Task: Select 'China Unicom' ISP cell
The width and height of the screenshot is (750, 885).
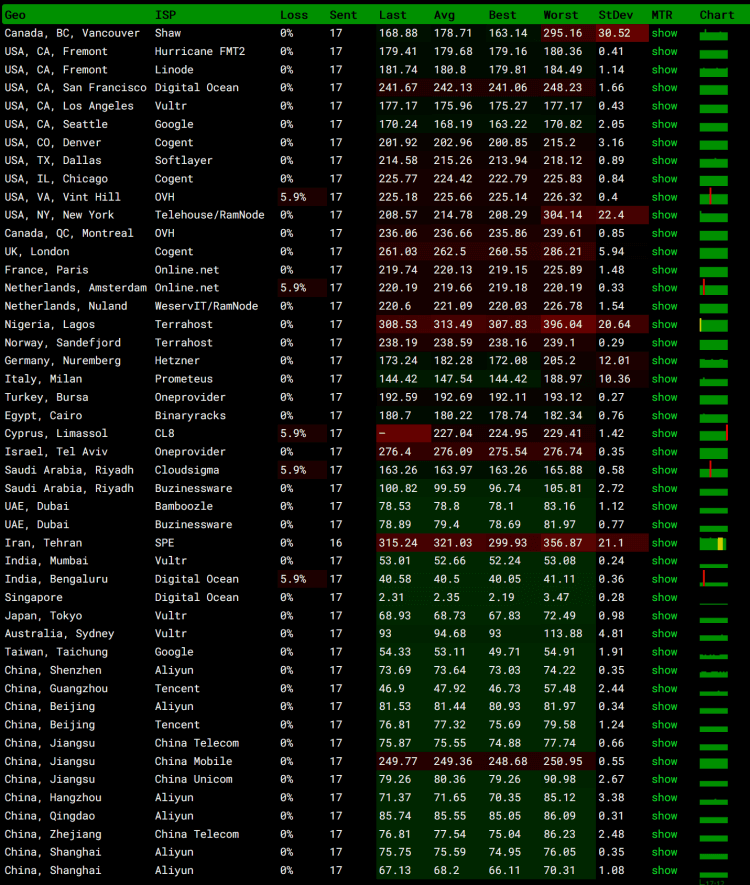Action: [x=194, y=779]
